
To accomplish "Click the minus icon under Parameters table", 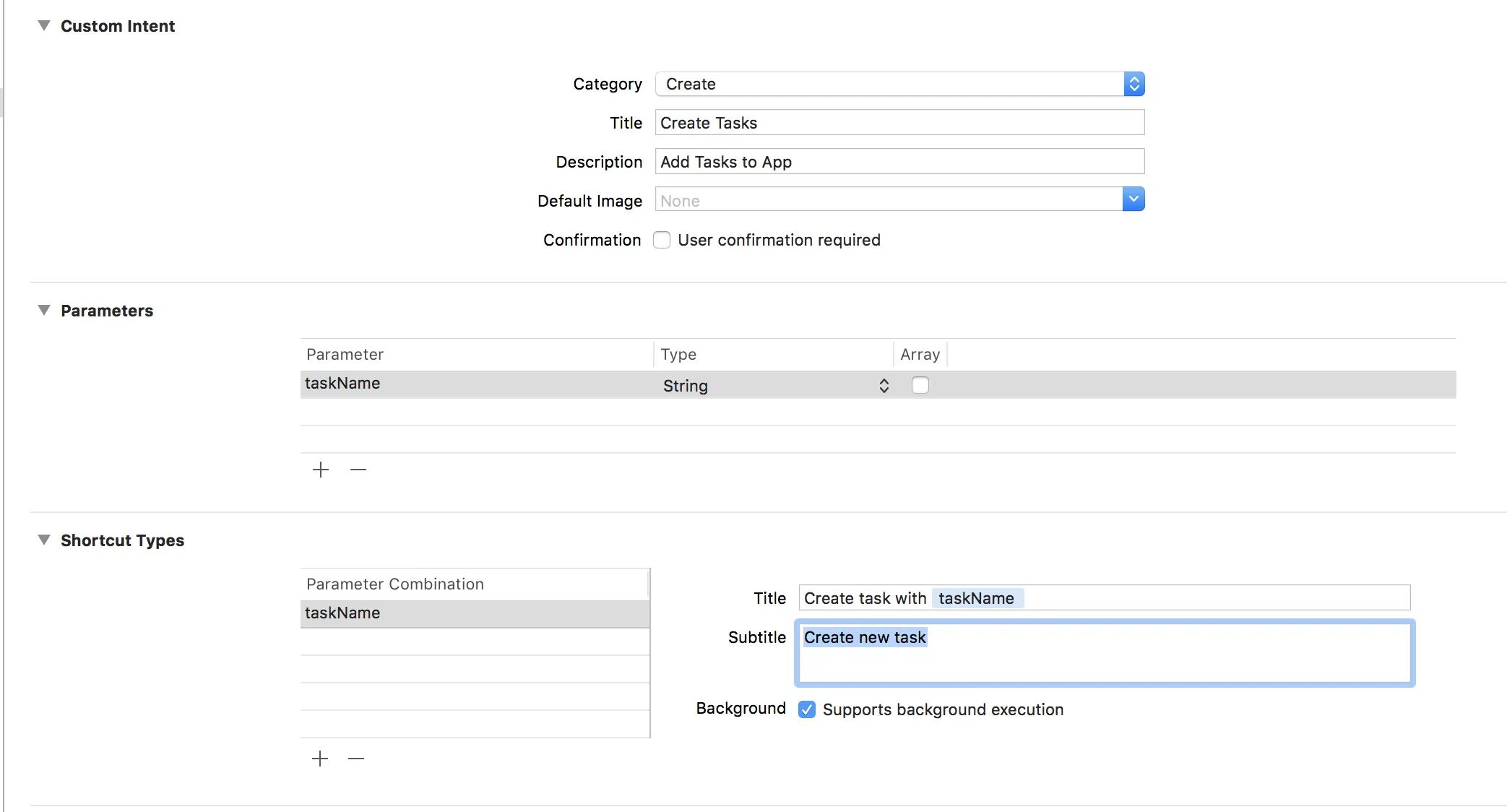I will 358,470.
